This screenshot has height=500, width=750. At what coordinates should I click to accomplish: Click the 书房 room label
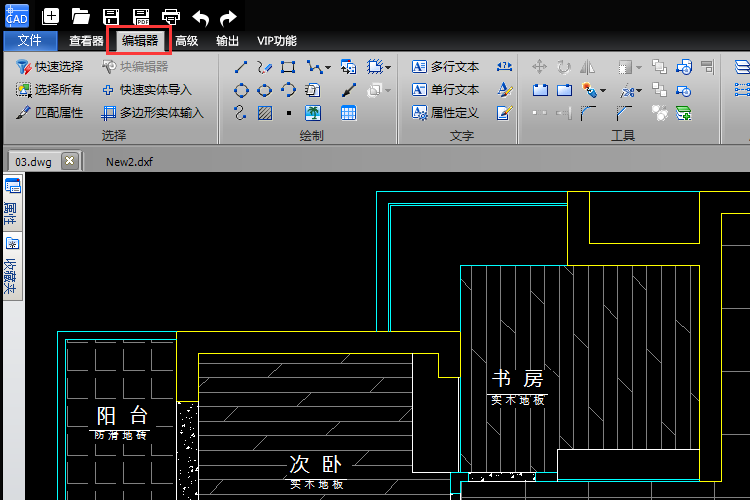coord(517,379)
